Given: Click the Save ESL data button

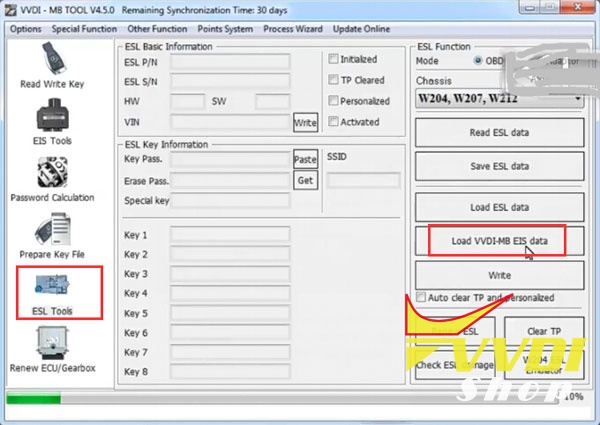Looking at the screenshot, I should (499, 166).
